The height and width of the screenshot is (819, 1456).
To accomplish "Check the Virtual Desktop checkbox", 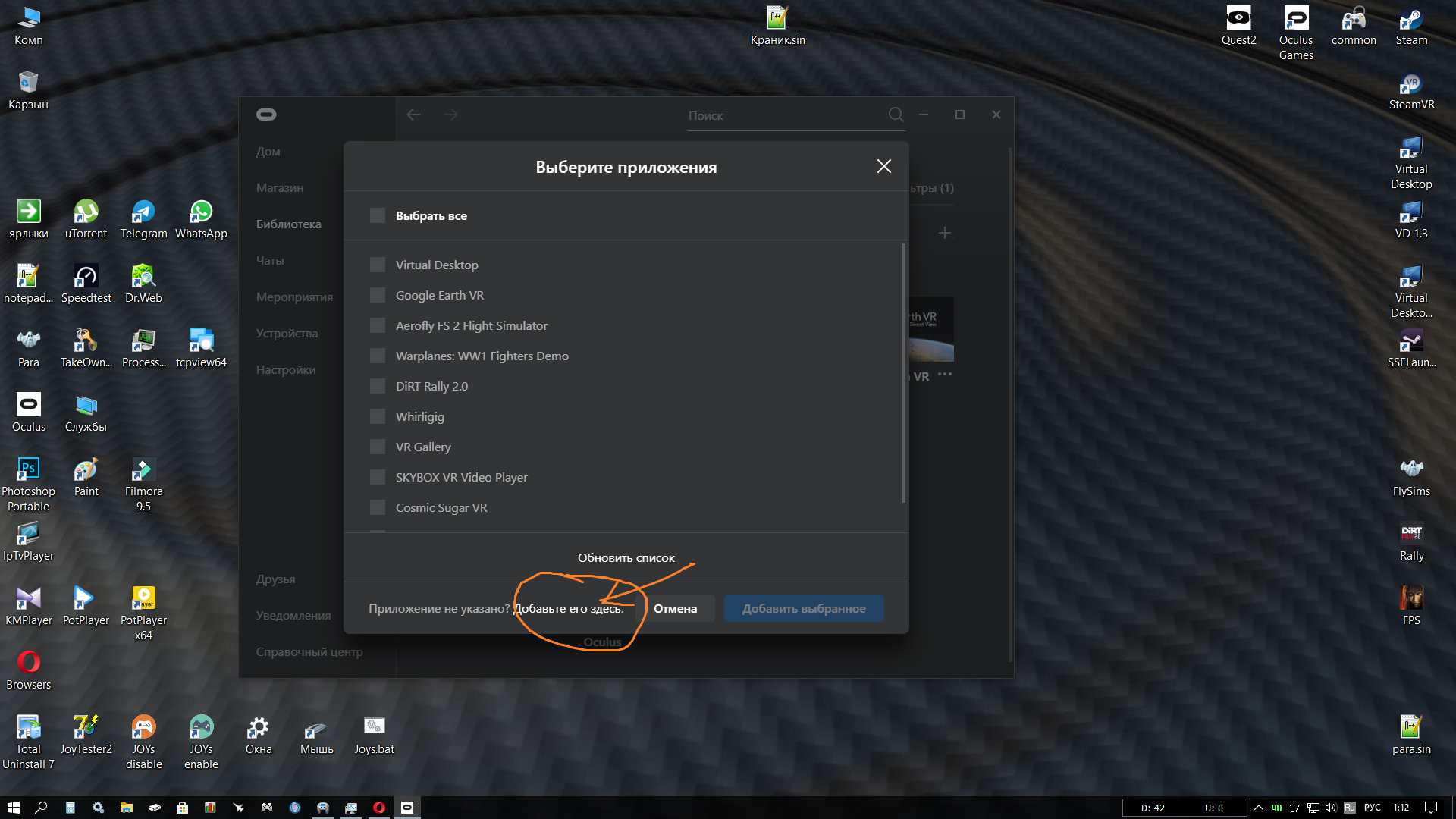I will pyautogui.click(x=377, y=265).
